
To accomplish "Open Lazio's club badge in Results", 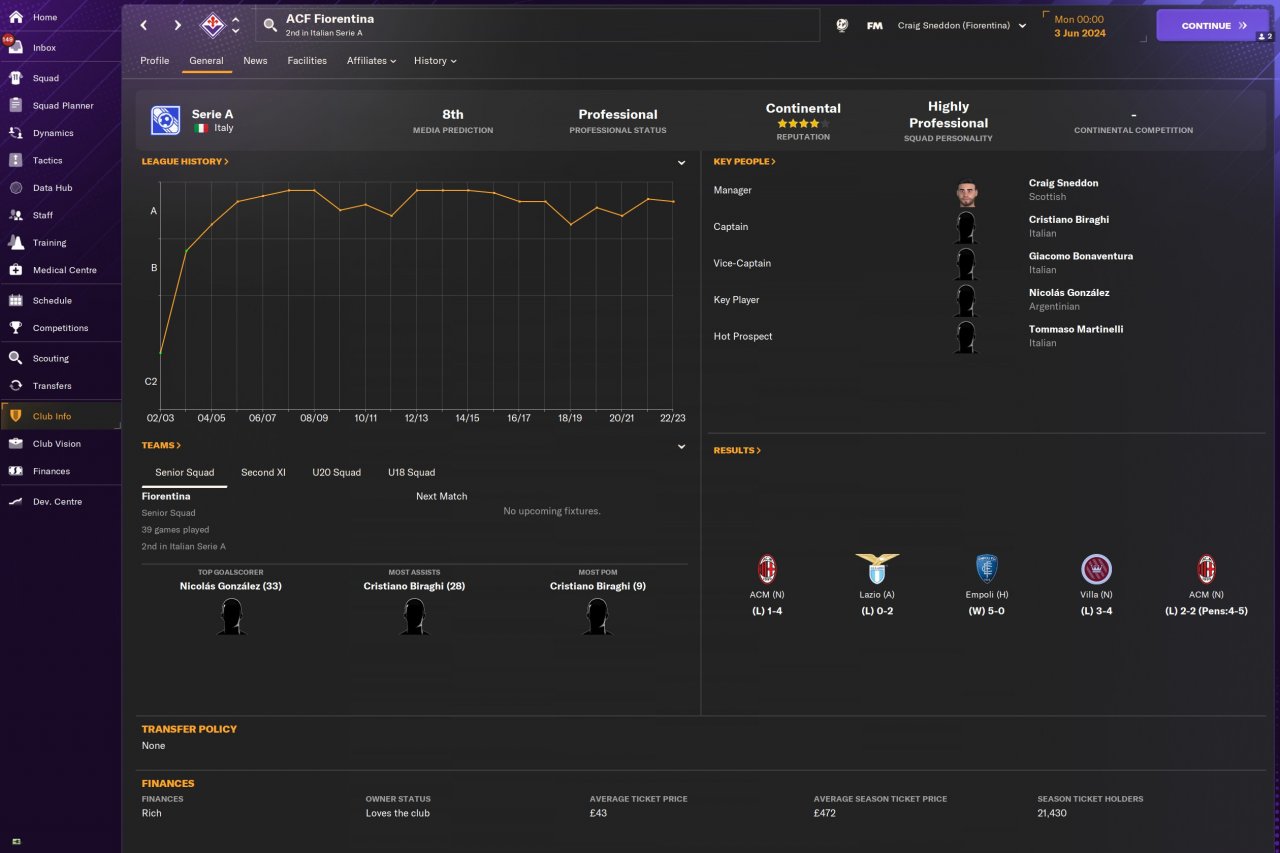I will 877,568.
